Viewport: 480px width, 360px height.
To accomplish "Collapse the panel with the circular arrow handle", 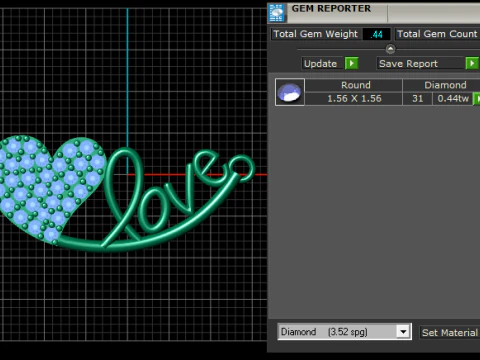I will point(390,49).
